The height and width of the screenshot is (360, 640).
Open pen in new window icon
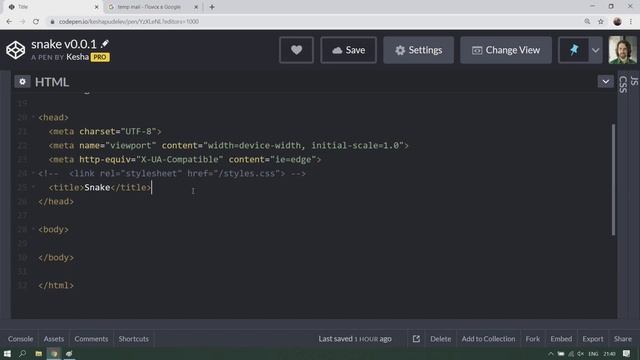tap(416, 339)
